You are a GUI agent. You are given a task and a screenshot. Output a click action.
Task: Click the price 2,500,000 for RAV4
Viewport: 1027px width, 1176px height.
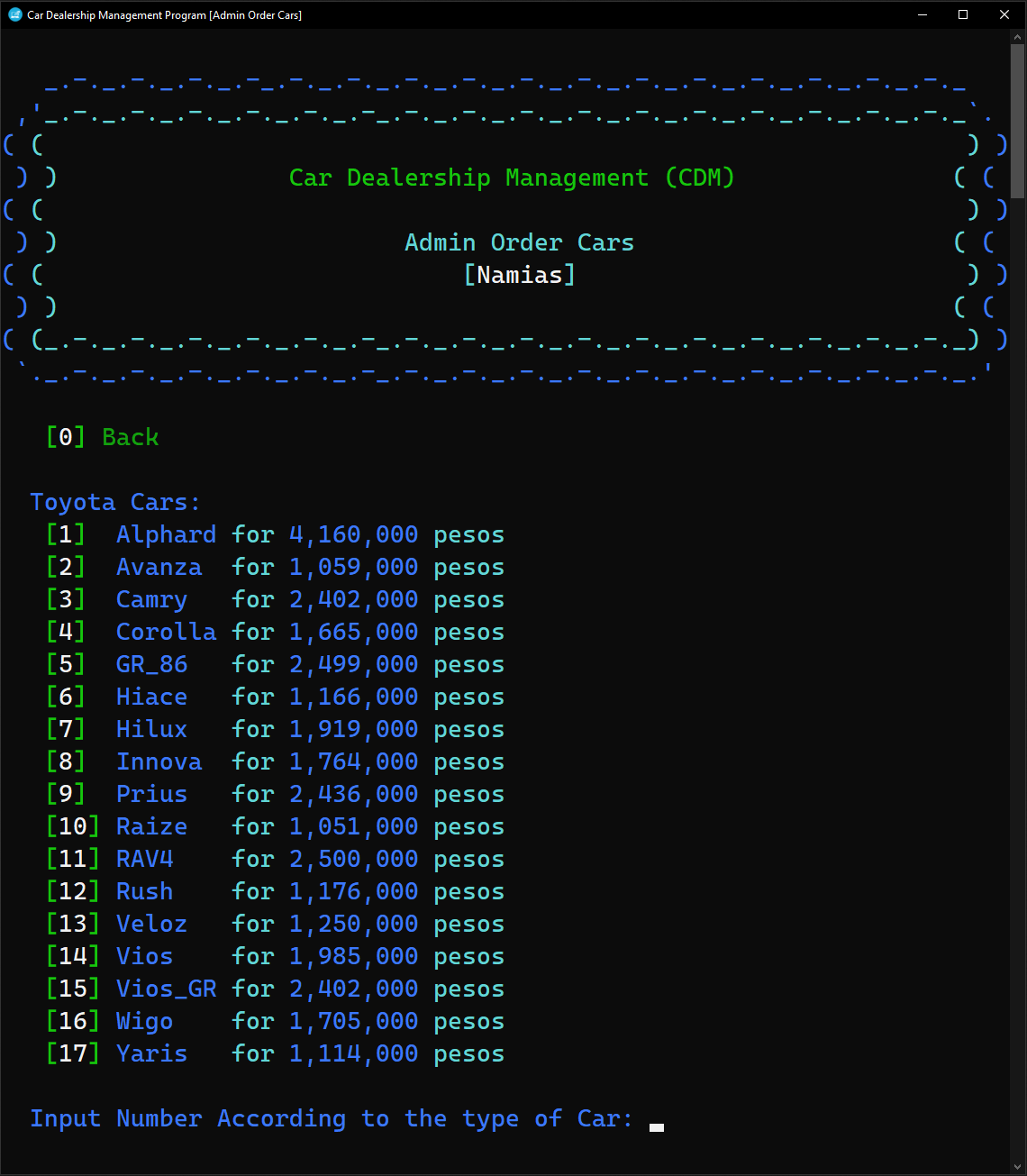pyautogui.click(x=353, y=859)
